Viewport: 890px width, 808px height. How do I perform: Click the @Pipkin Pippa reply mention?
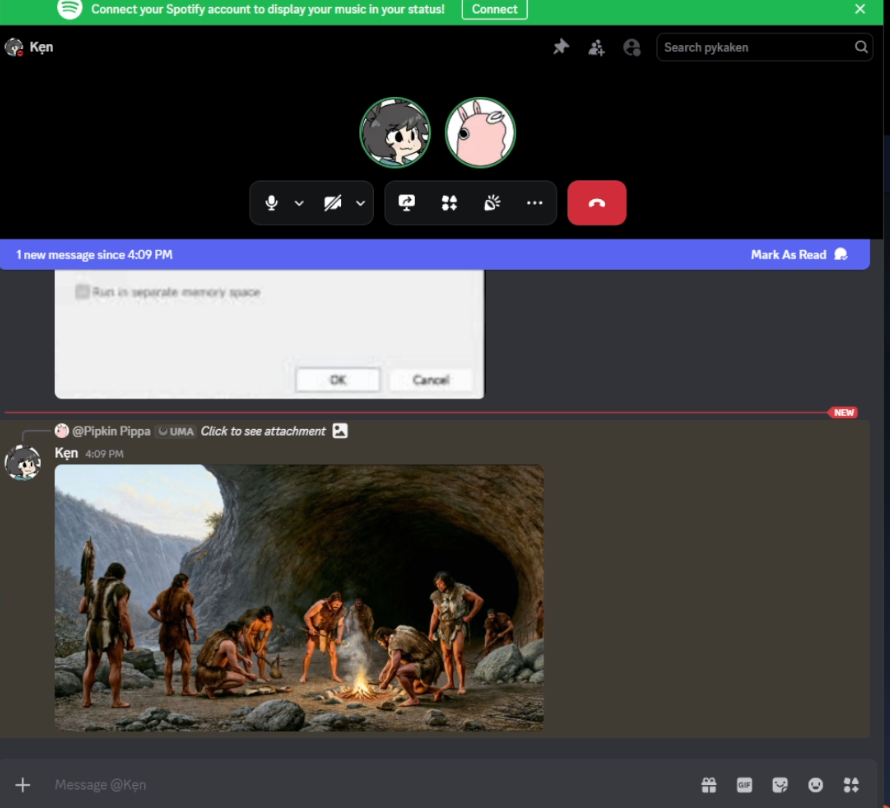tap(111, 431)
